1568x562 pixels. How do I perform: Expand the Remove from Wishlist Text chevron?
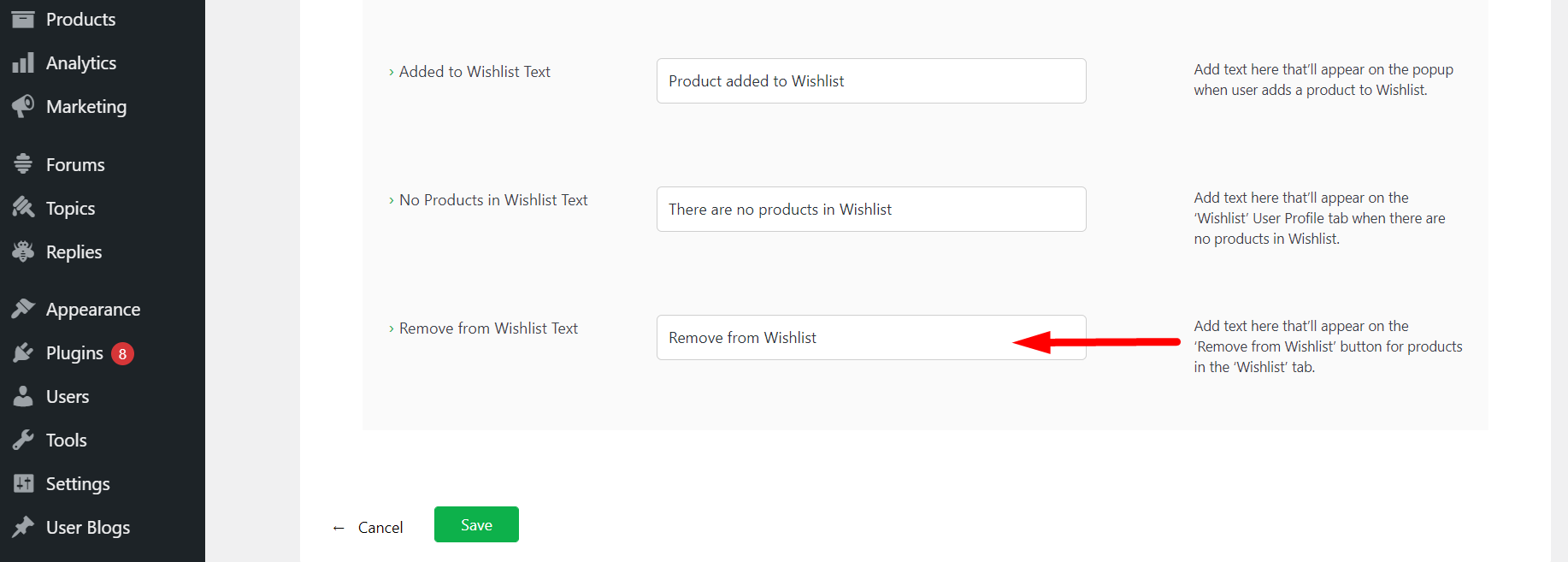(x=391, y=328)
